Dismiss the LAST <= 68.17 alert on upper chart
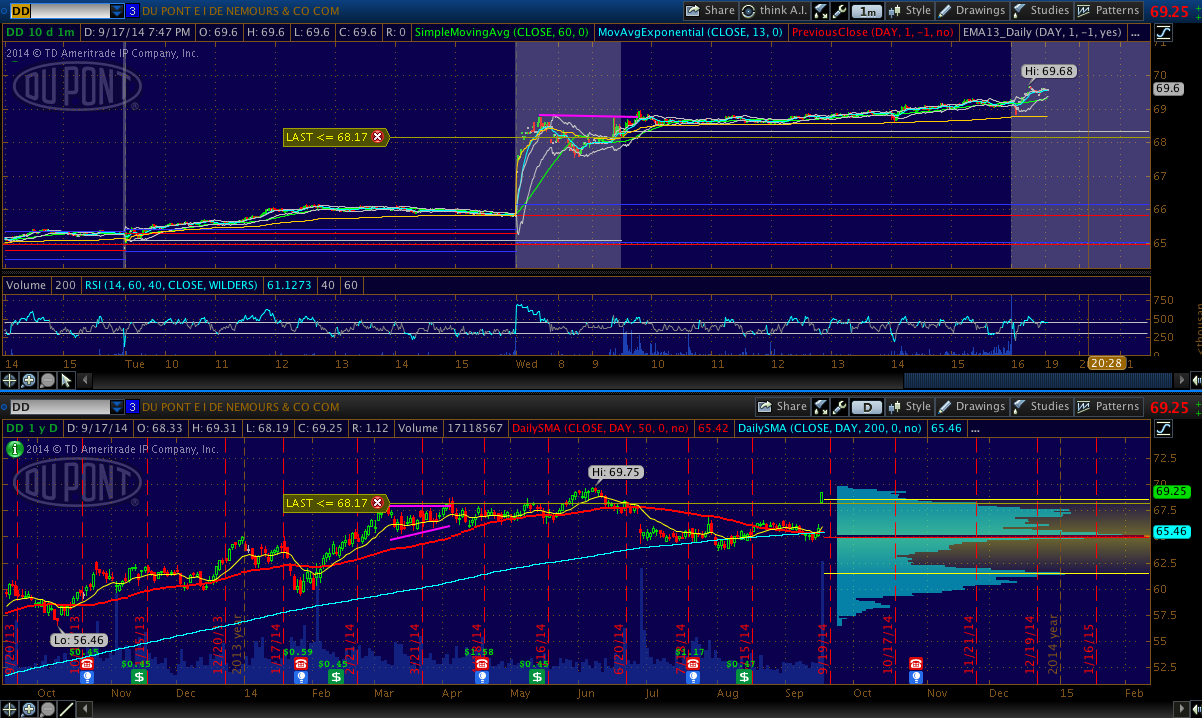Image resolution: width=1202 pixels, height=718 pixels. (377, 137)
